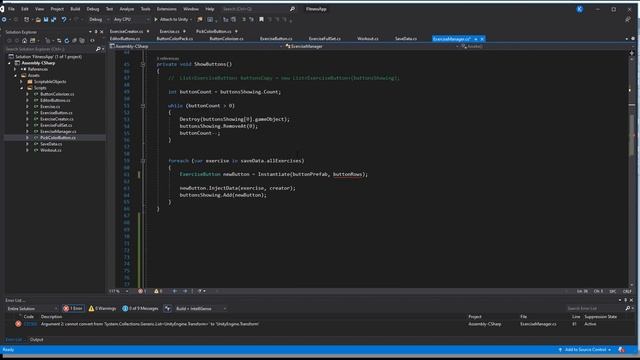Click the error code link in the Error List
Viewport: 640px width, 360px height.
(x=30, y=324)
